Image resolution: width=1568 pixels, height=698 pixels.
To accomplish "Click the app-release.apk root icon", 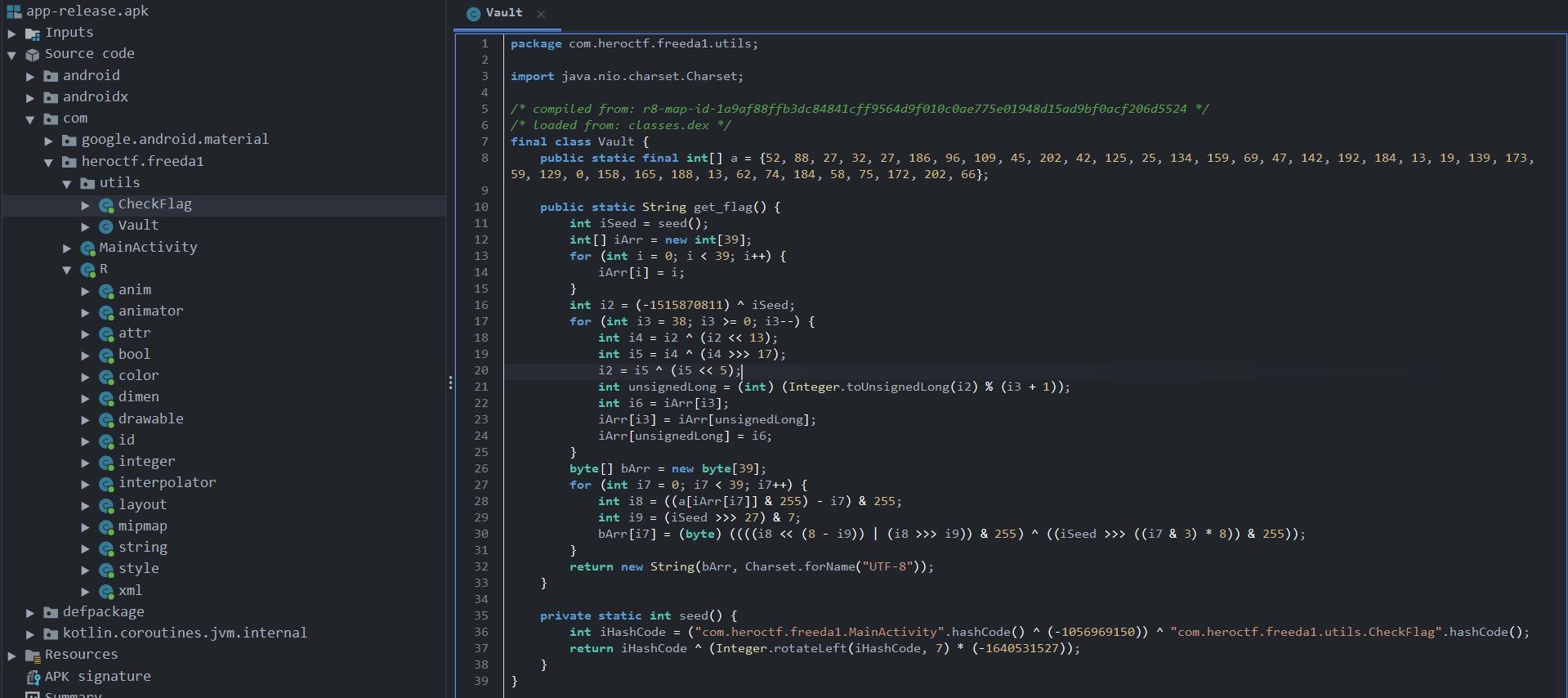I will click(13, 11).
